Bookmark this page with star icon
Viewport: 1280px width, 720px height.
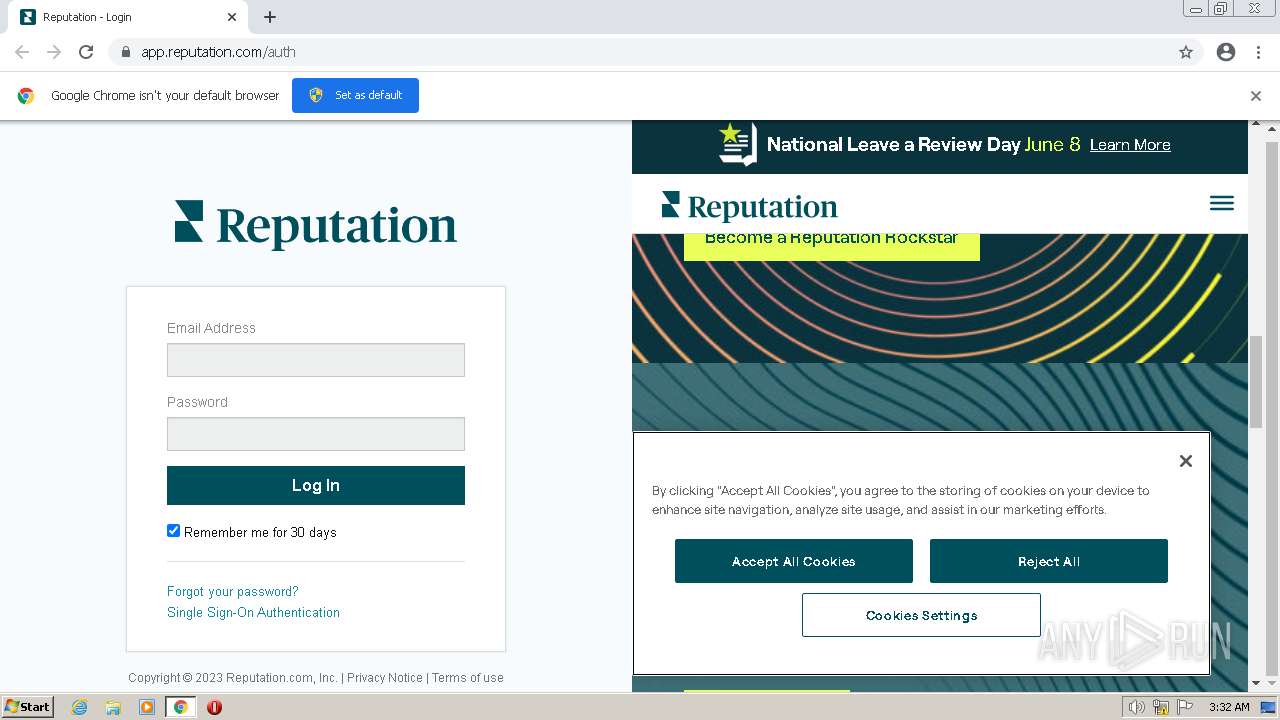[x=1186, y=52]
